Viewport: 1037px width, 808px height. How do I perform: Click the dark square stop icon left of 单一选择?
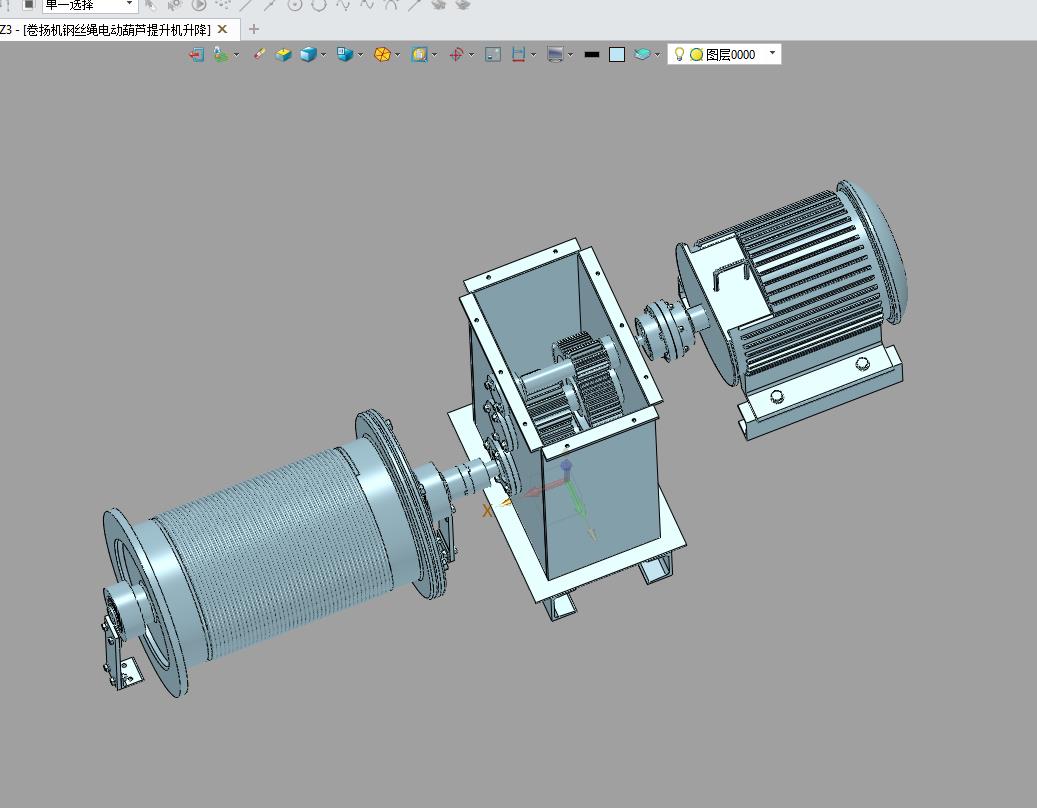point(28,5)
